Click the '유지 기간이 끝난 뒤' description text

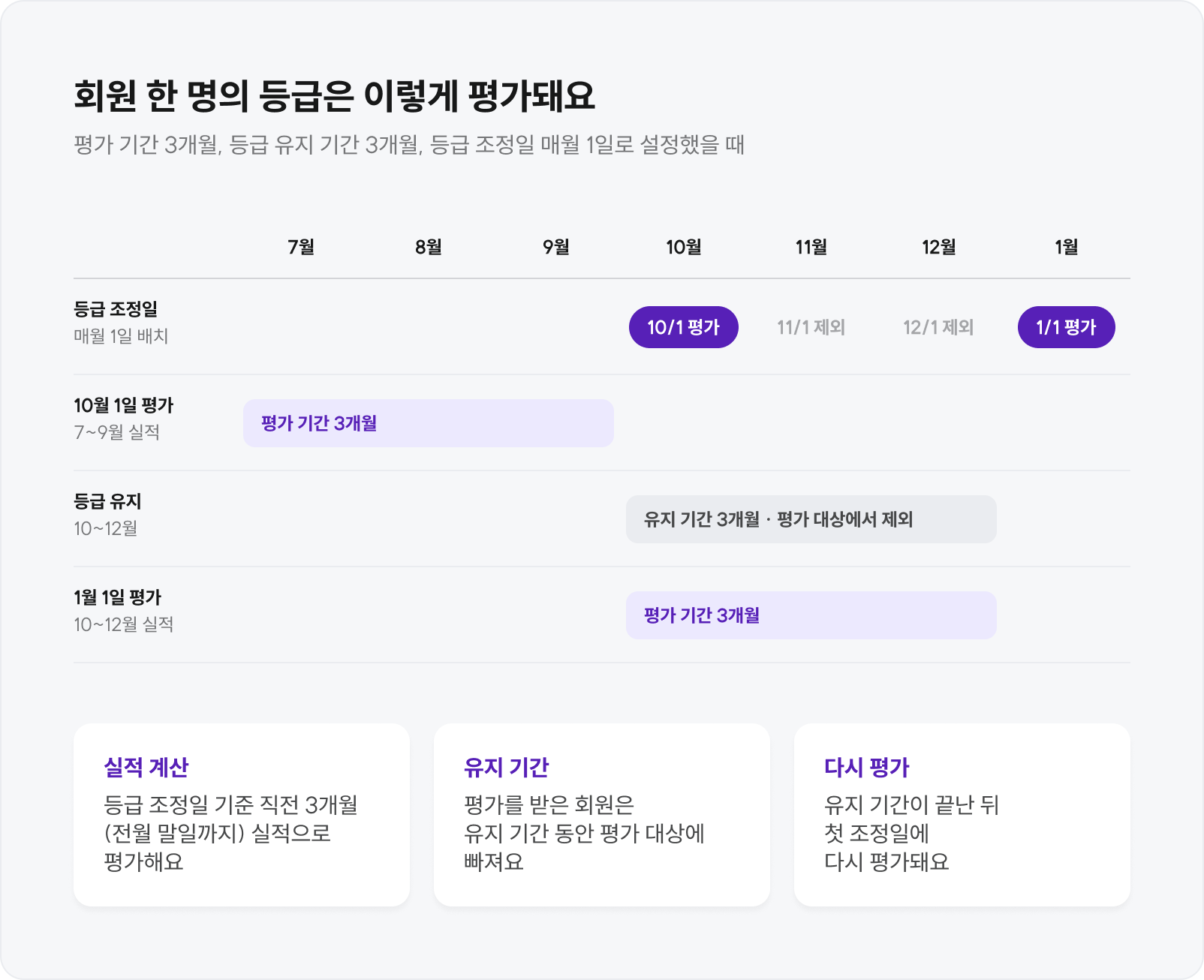click(x=912, y=805)
